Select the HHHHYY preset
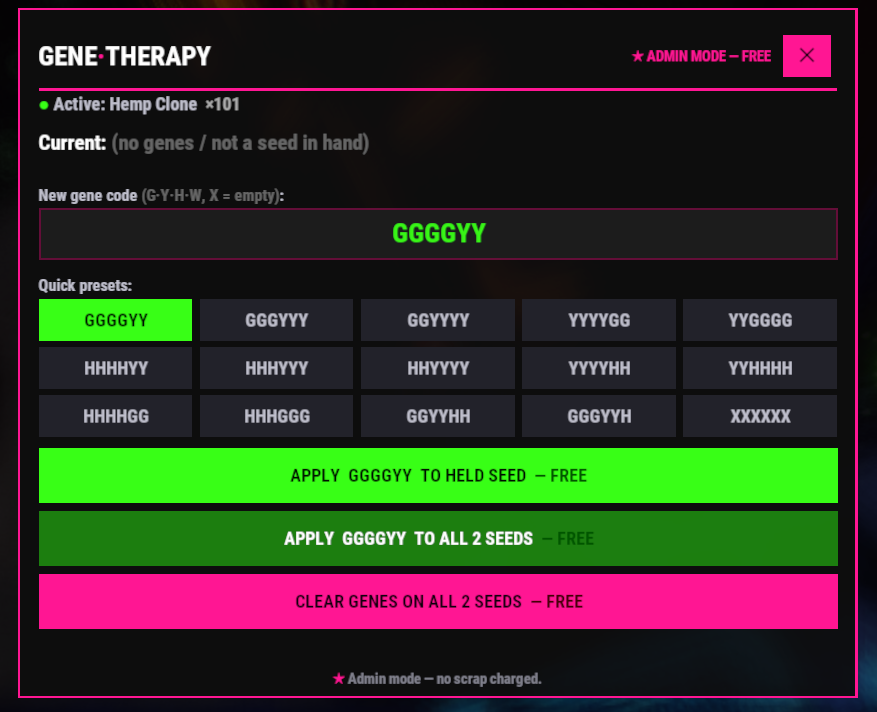 click(x=116, y=368)
